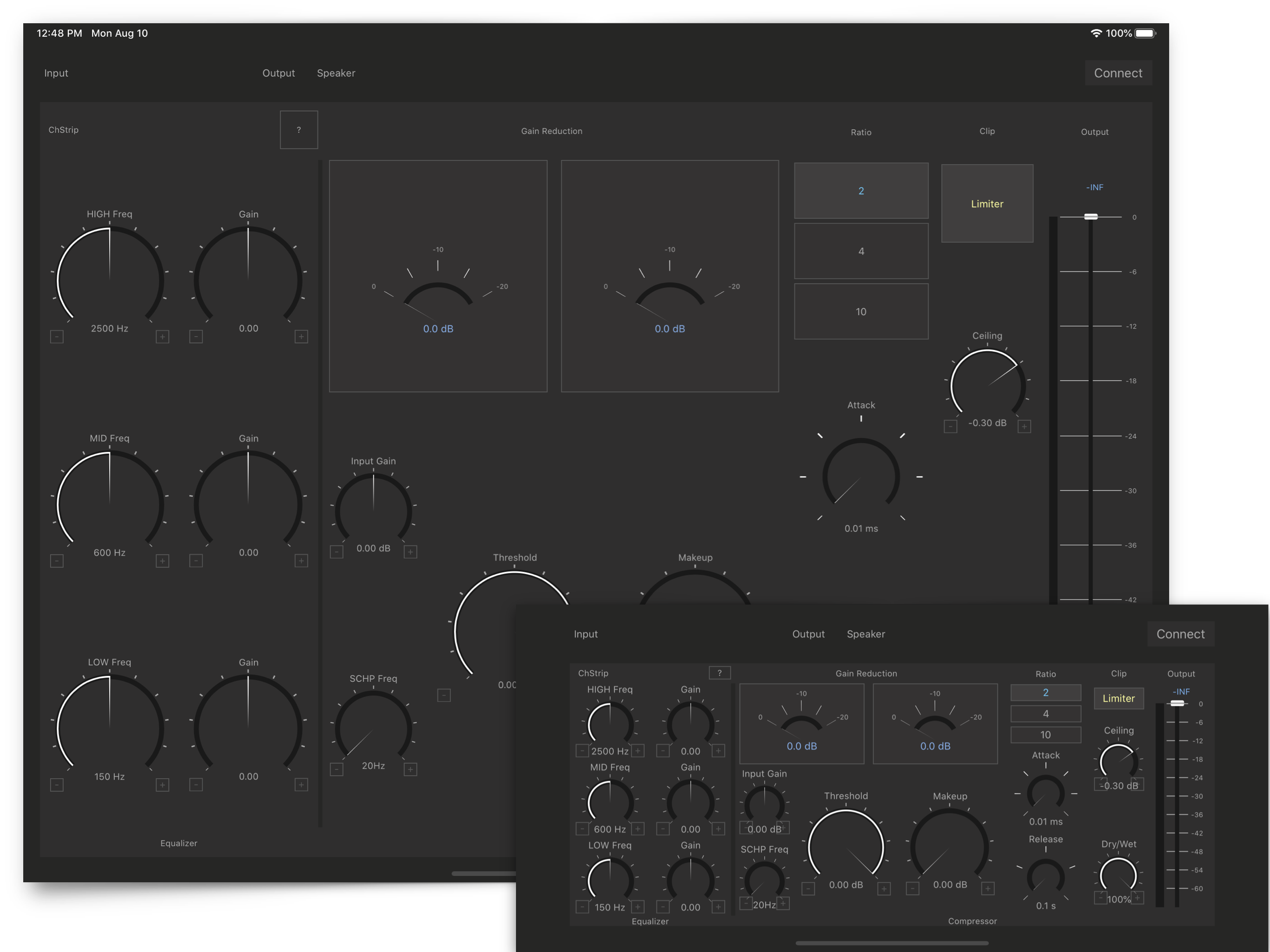
Task: Open Speaker tab in top bar
Action: [336, 73]
